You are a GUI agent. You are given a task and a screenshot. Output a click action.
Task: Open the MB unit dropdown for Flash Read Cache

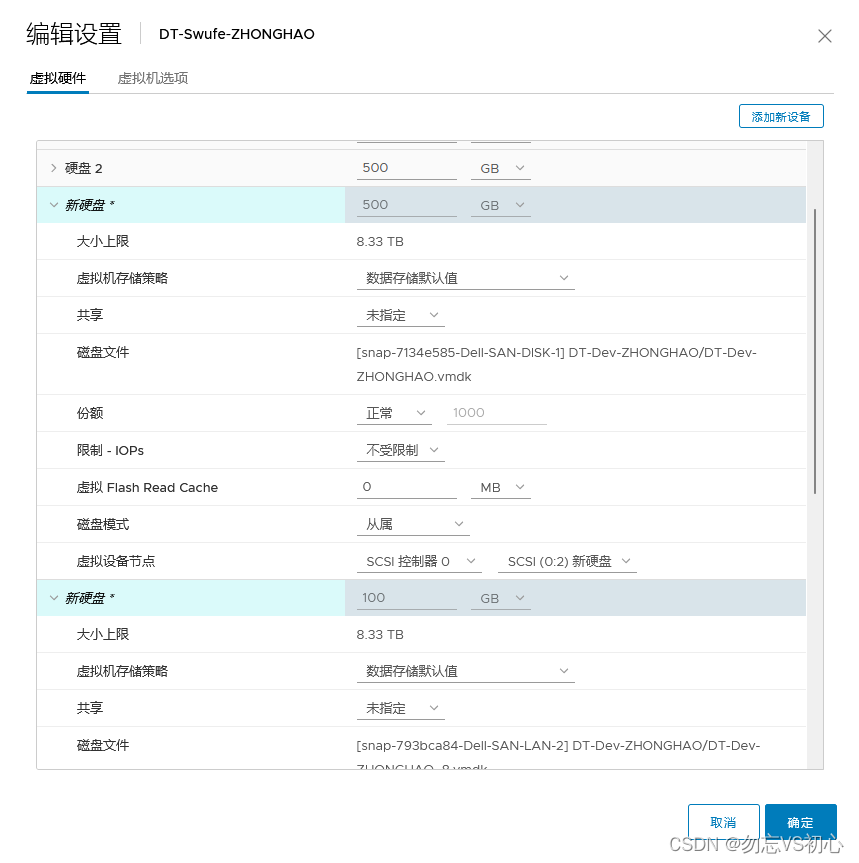click(500, 487)
